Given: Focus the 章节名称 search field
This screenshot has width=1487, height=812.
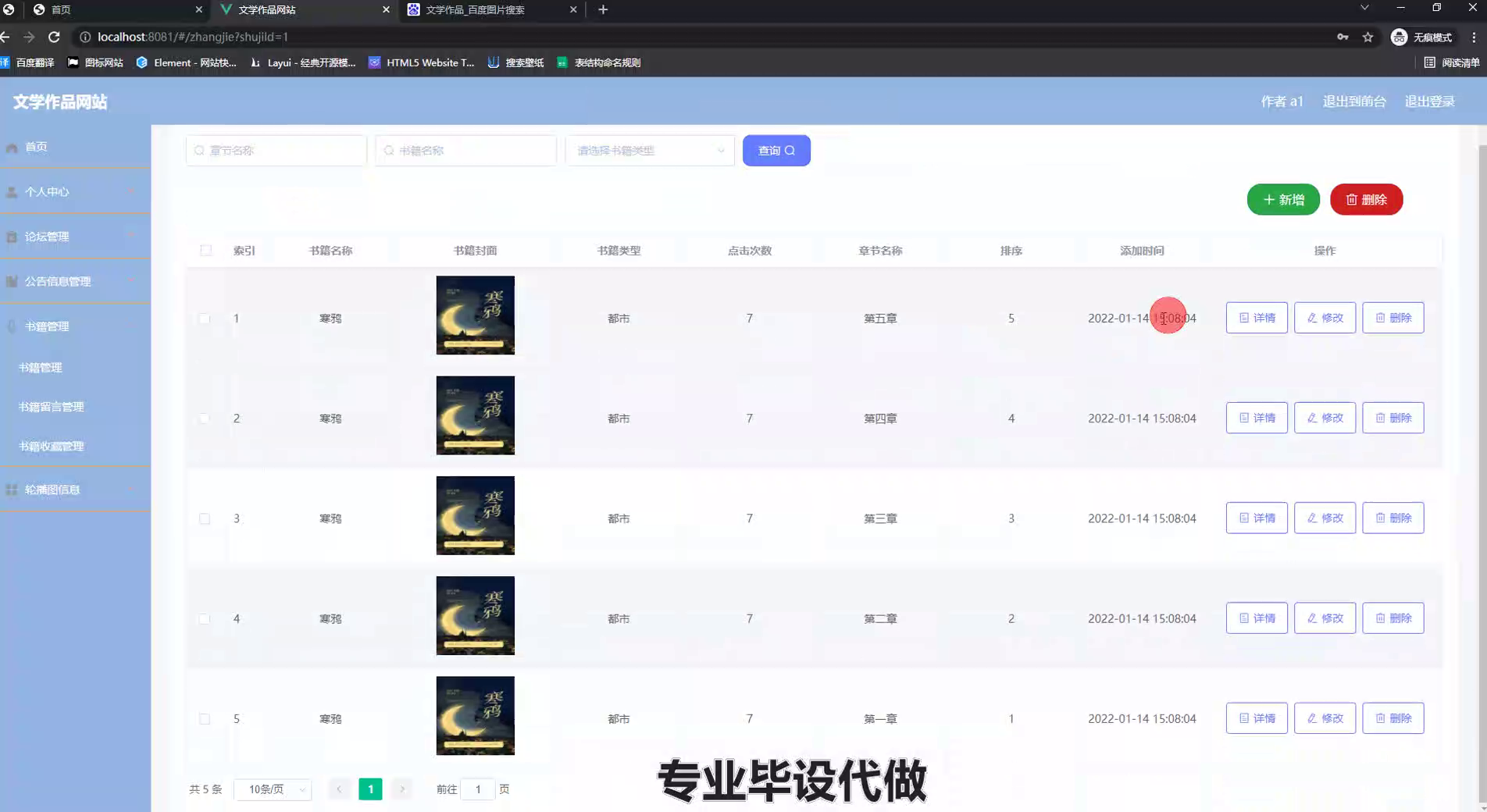Looking at the screenshot, I should click(x=276, y=150).
